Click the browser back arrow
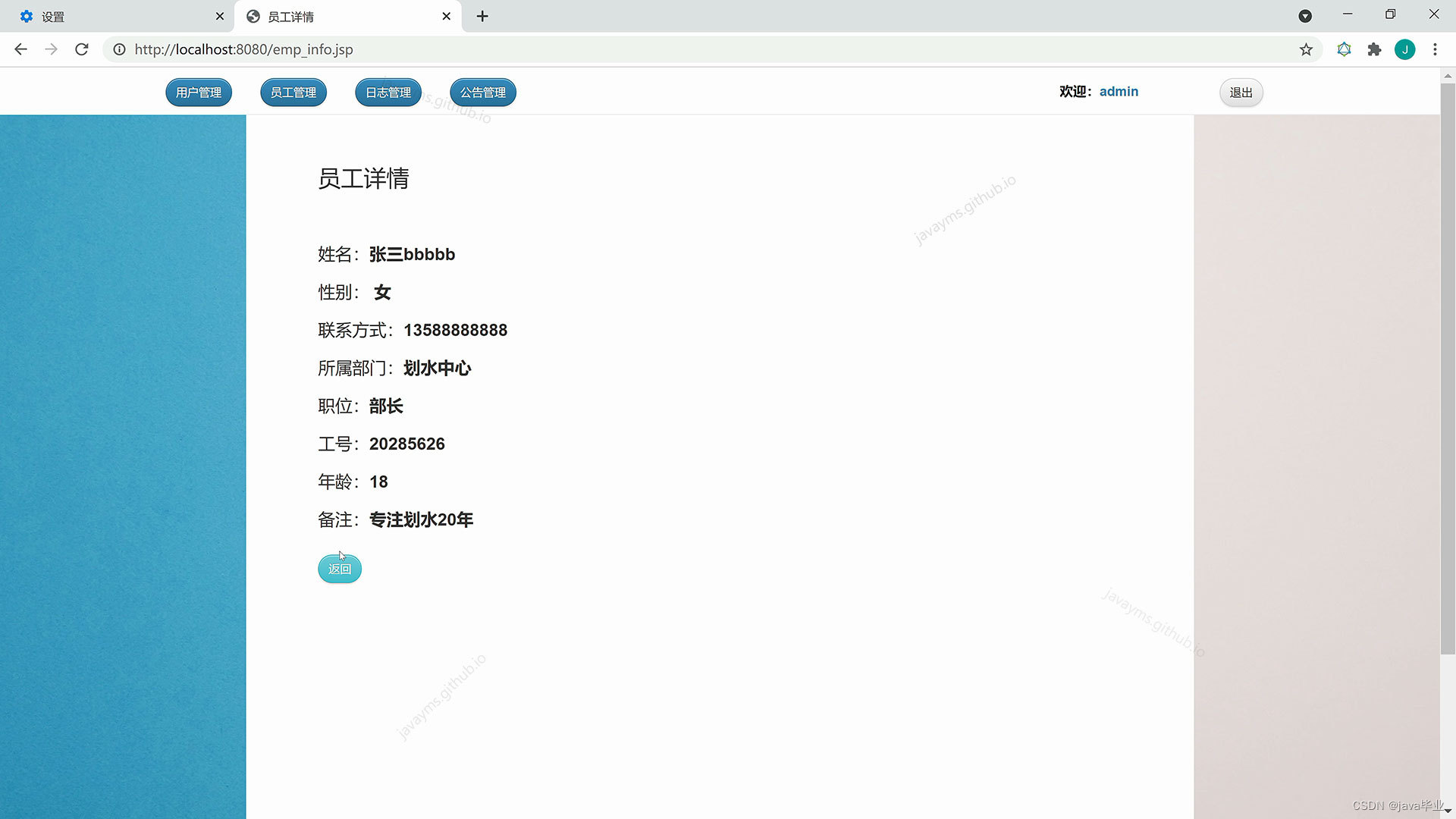This screenshot has height=819, width=1456. click(x=20, y=49)
